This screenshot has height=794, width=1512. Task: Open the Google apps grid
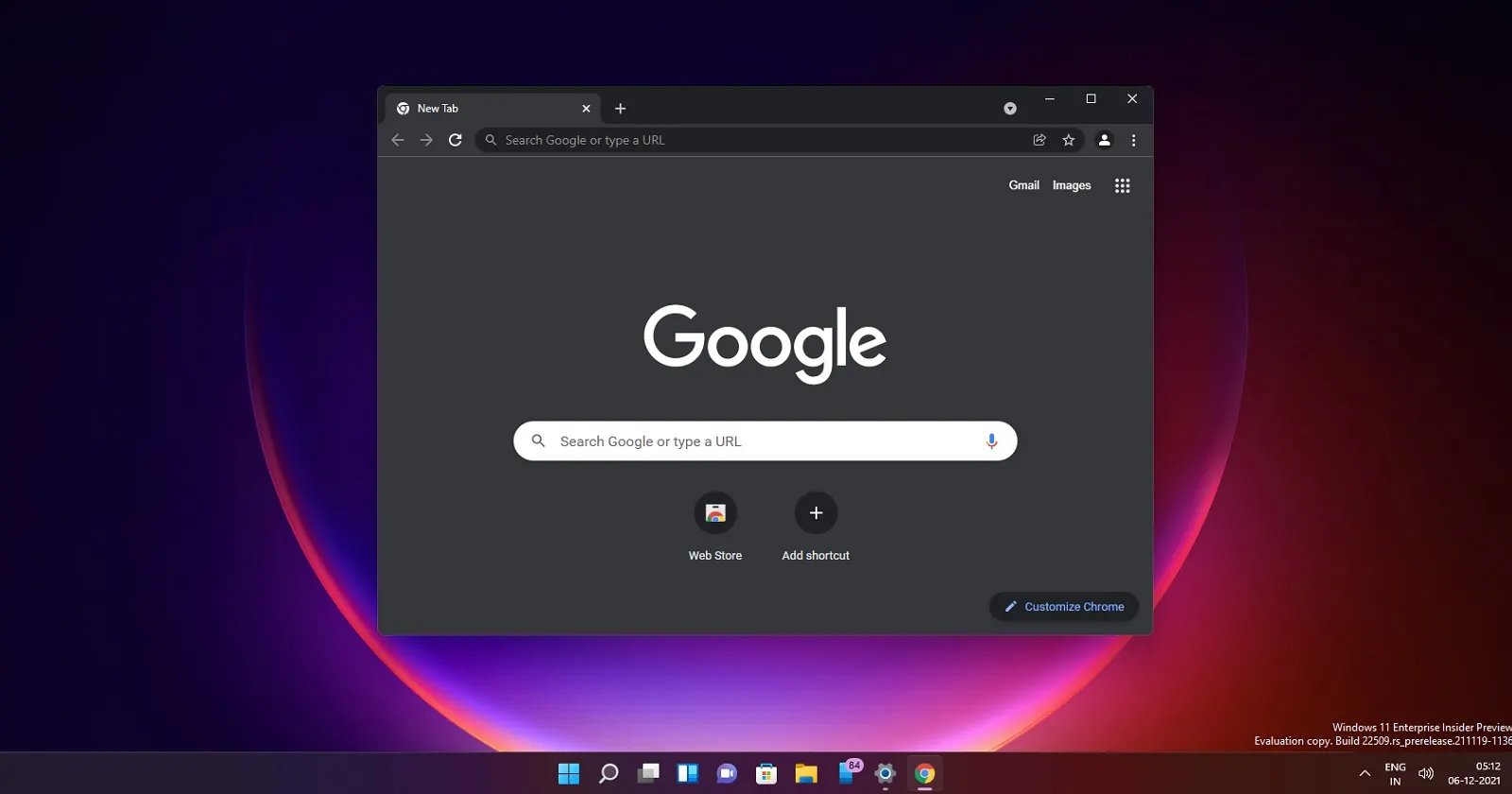pyautogui.click(x=1122, y=186)
